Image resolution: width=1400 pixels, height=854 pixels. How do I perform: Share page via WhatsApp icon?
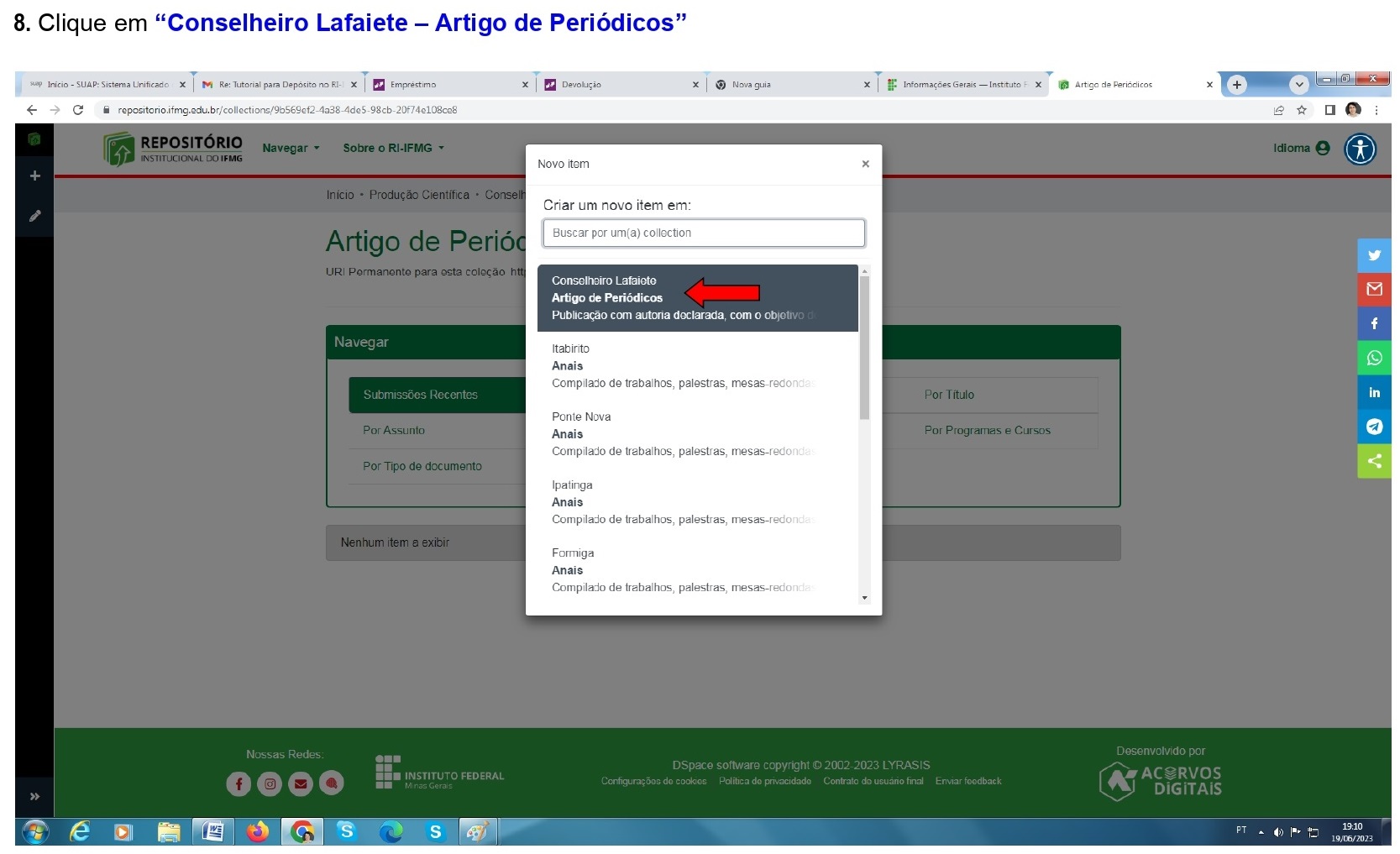(x=1374, y=358)
